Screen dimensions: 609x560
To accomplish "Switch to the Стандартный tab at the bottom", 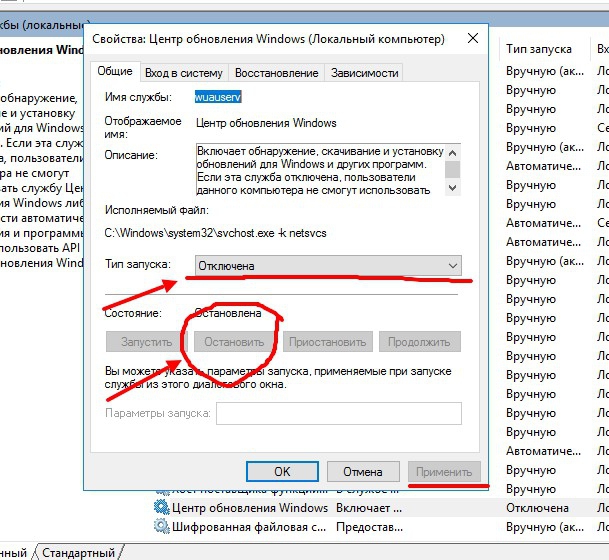I will 78,552.
